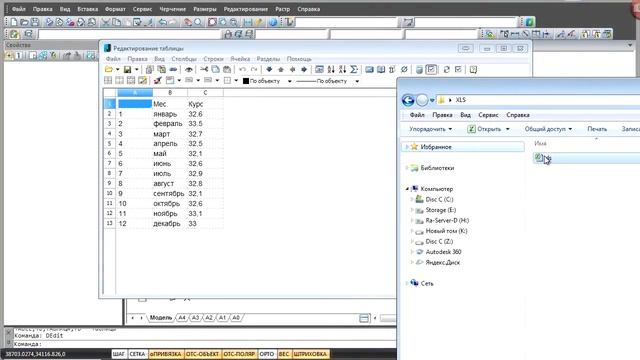Click Печать button in Explorer toolbar
This screenshot has height=360, width=640.
597,129
